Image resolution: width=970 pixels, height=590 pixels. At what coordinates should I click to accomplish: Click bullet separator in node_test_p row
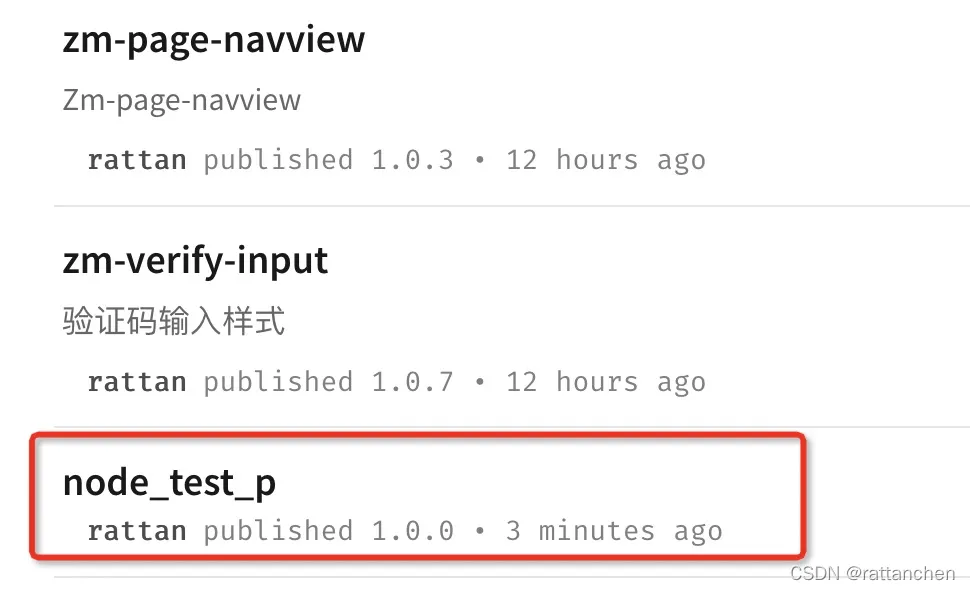coord(481,531)
